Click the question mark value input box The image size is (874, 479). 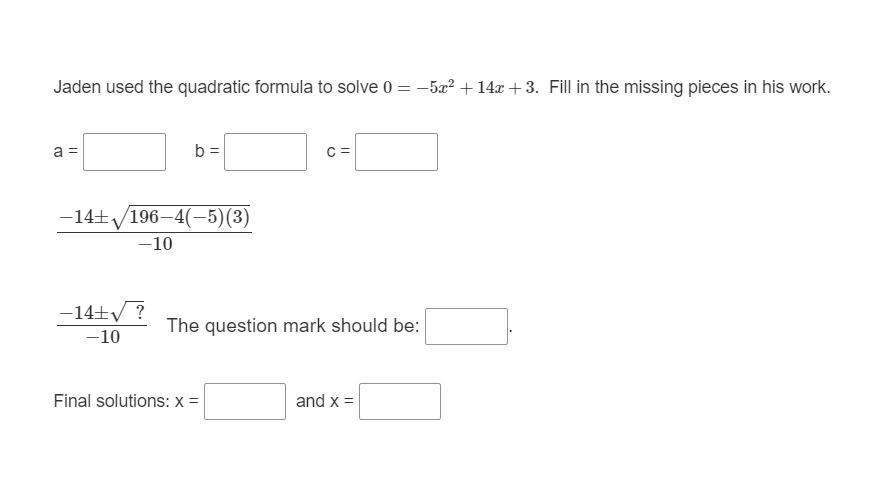click(x=467, y=326)
